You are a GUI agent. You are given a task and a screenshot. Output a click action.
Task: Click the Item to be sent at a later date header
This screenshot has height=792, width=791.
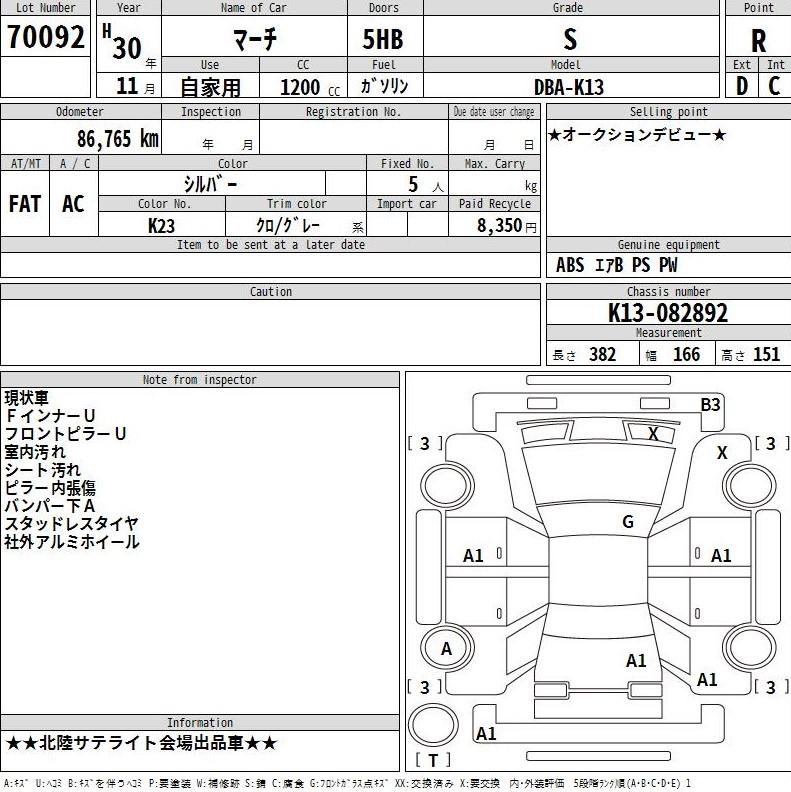pyautogui.click(x=271, y=244)
